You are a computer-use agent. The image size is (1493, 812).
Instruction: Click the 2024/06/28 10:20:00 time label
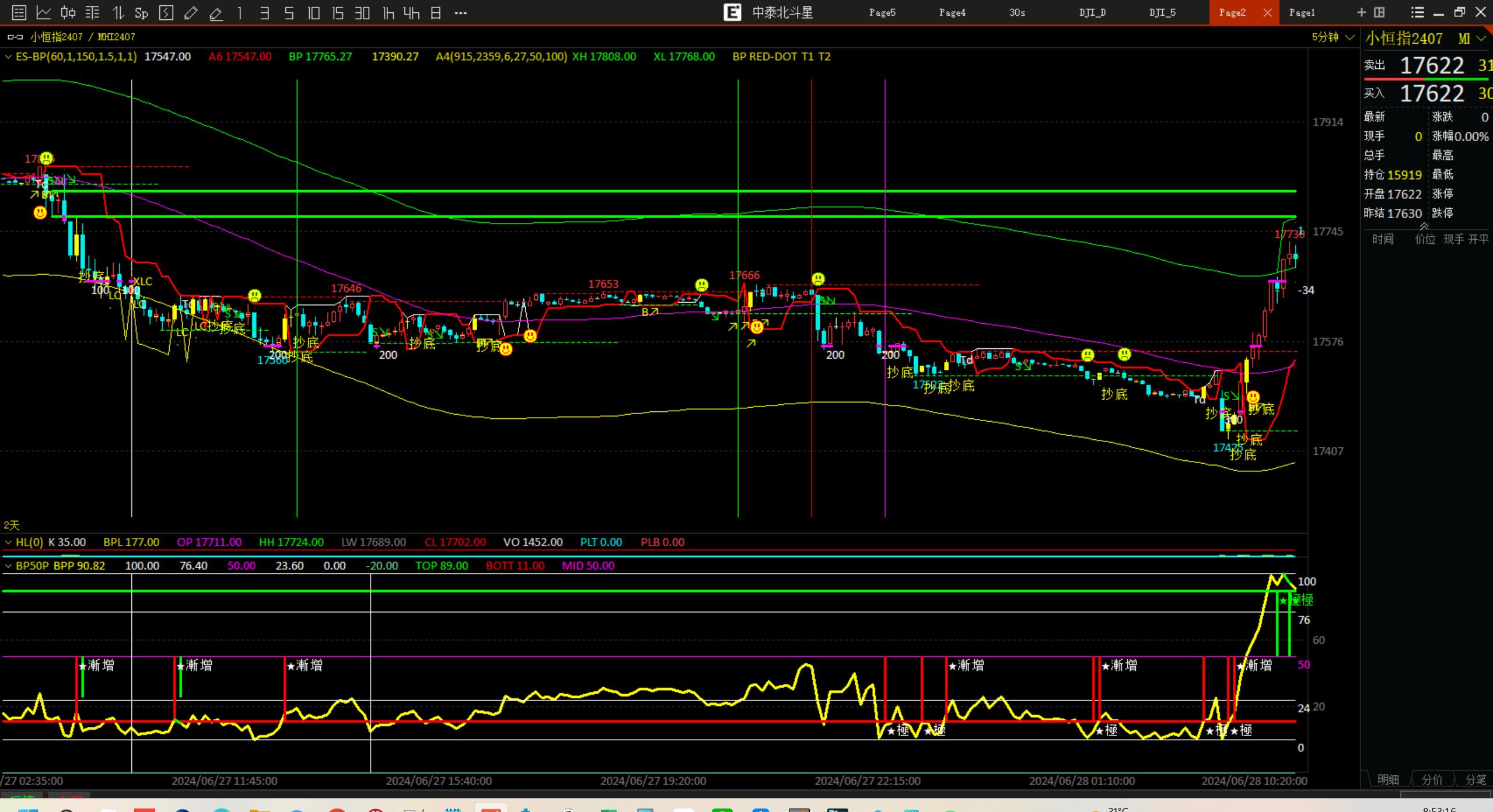click(1254, 780)
